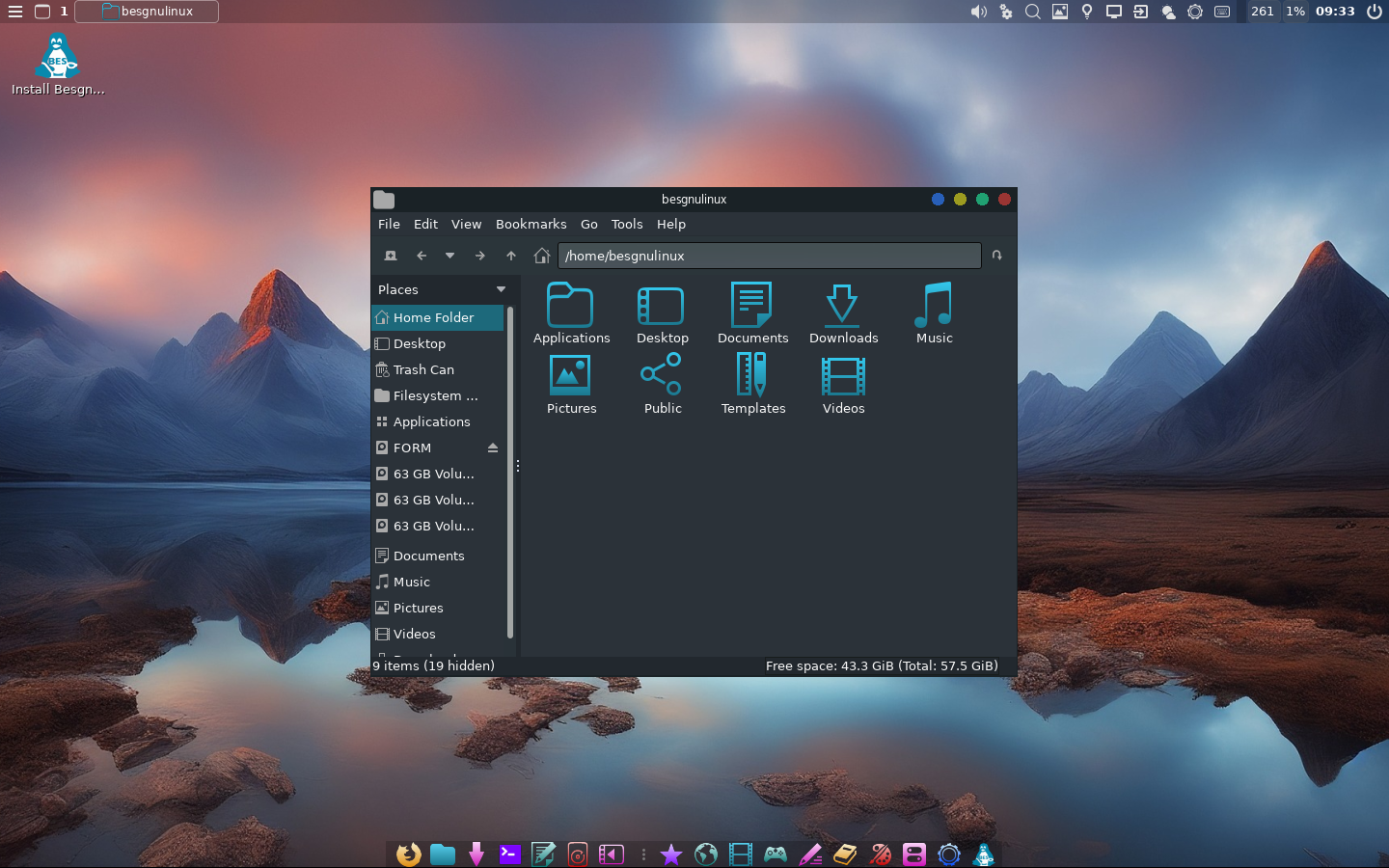Viewport: 1389px width, 868px height.
Task: Open the purple star dock icon
Action: 671,854
